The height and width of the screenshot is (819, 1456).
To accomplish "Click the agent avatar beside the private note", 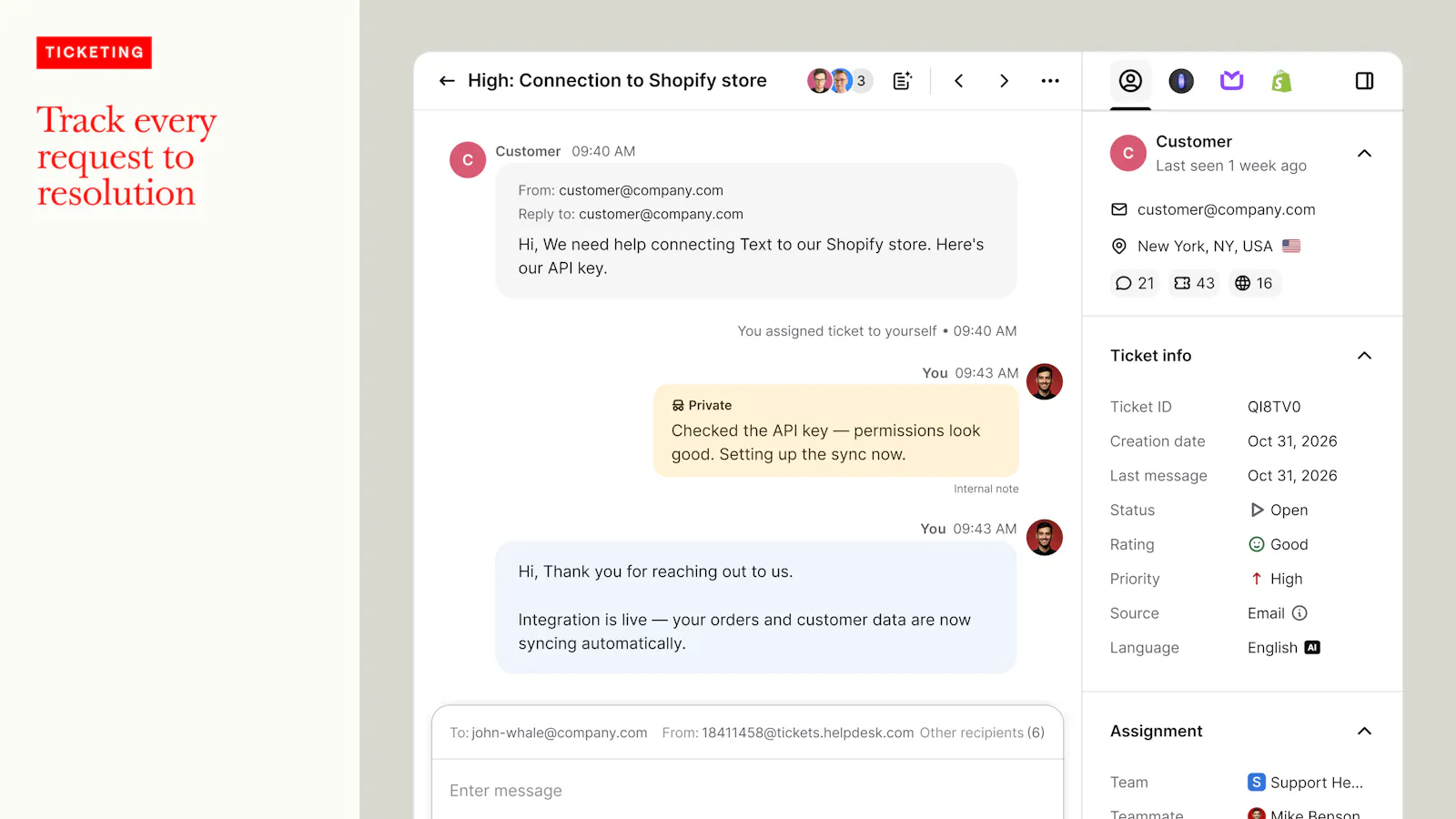I will pos(1045,382).
